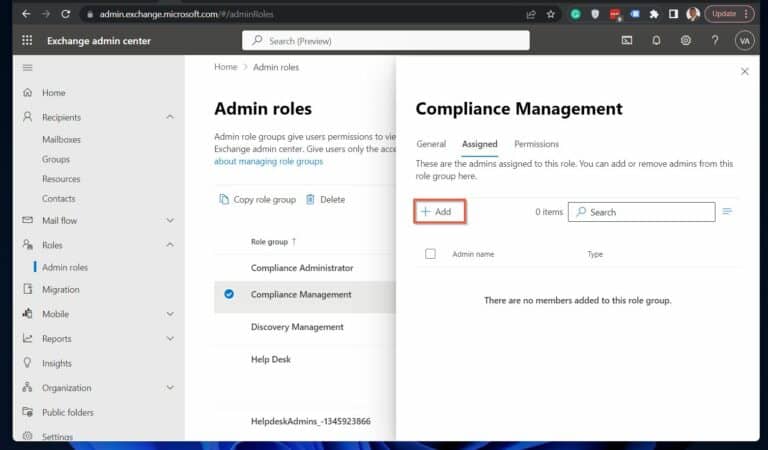
Task: Open the browser three-dot menu
Action: point(745,14)
